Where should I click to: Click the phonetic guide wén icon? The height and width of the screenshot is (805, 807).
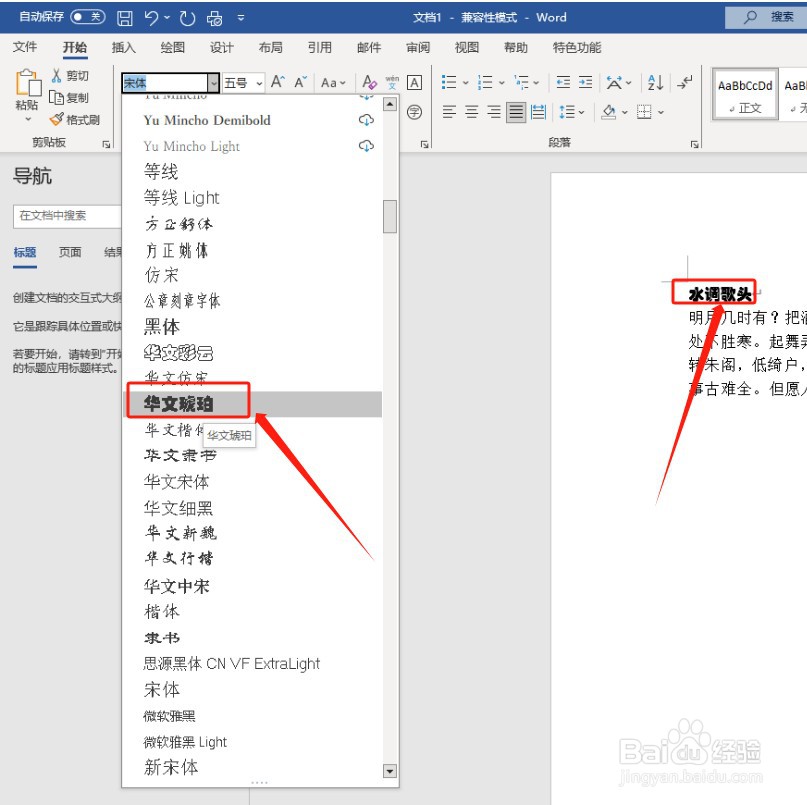(x=392, y=82)
